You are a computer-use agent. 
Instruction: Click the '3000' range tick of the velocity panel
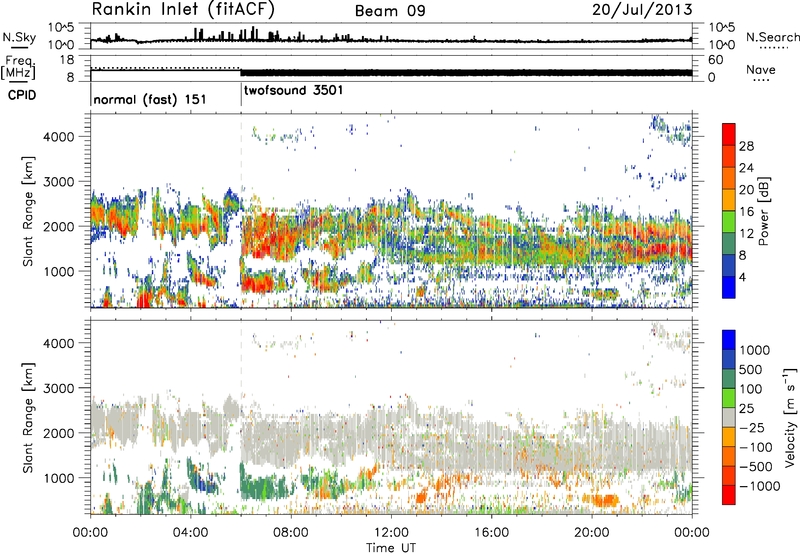pyautogui.click(x=59, y=388)
